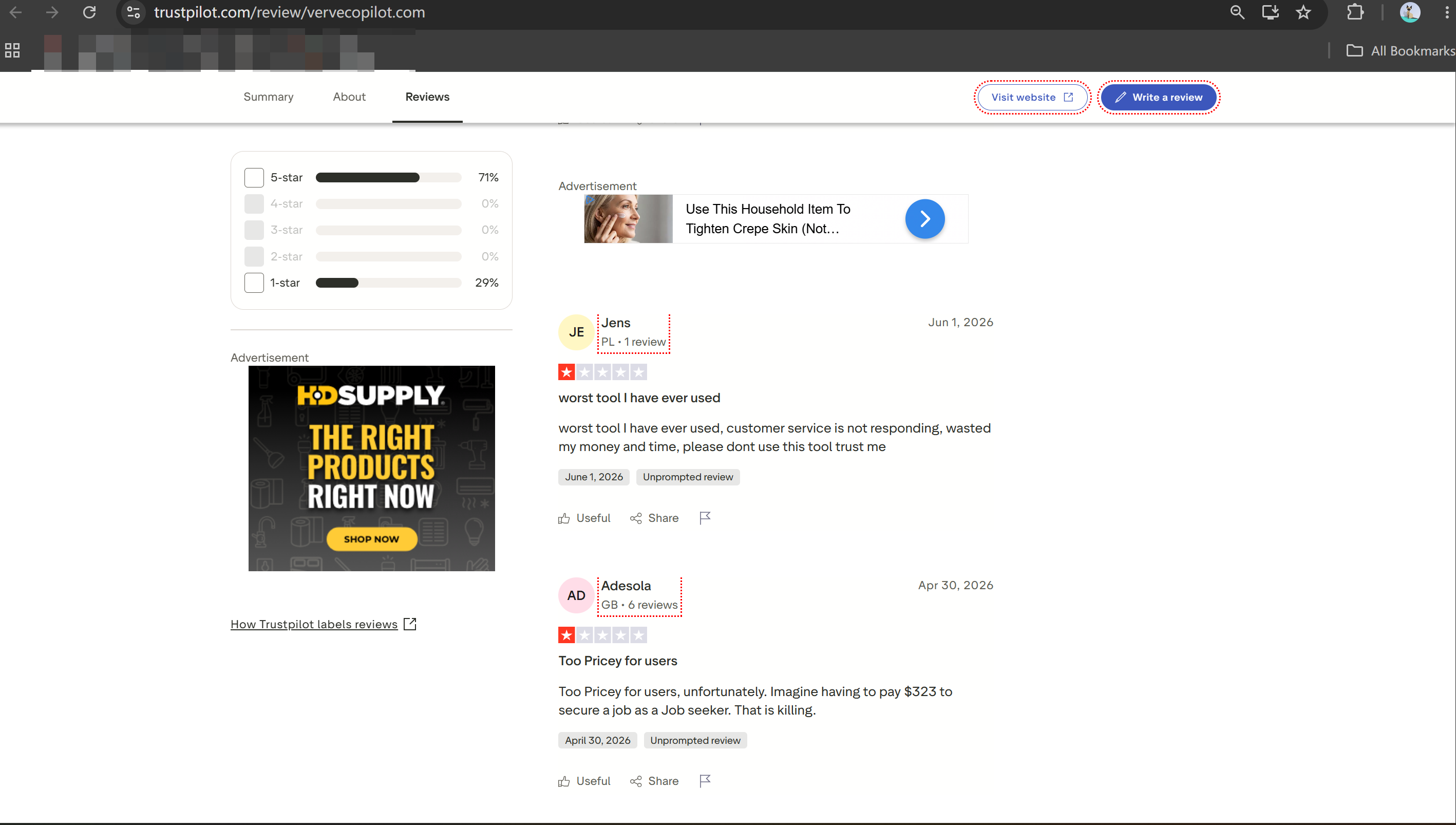
Task: Open the All Bookmarks folder
Action: (x=1400, y=50)
